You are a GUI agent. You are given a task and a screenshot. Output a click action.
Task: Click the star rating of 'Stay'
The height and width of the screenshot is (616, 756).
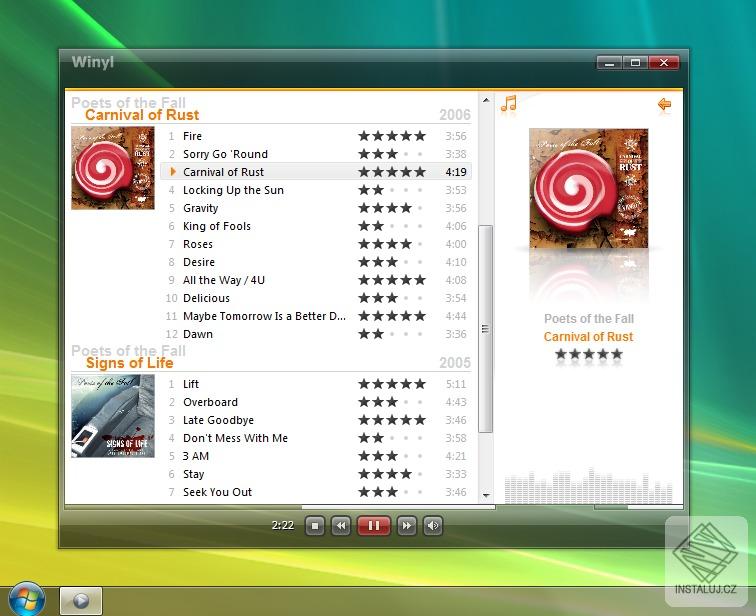(392, 474)
